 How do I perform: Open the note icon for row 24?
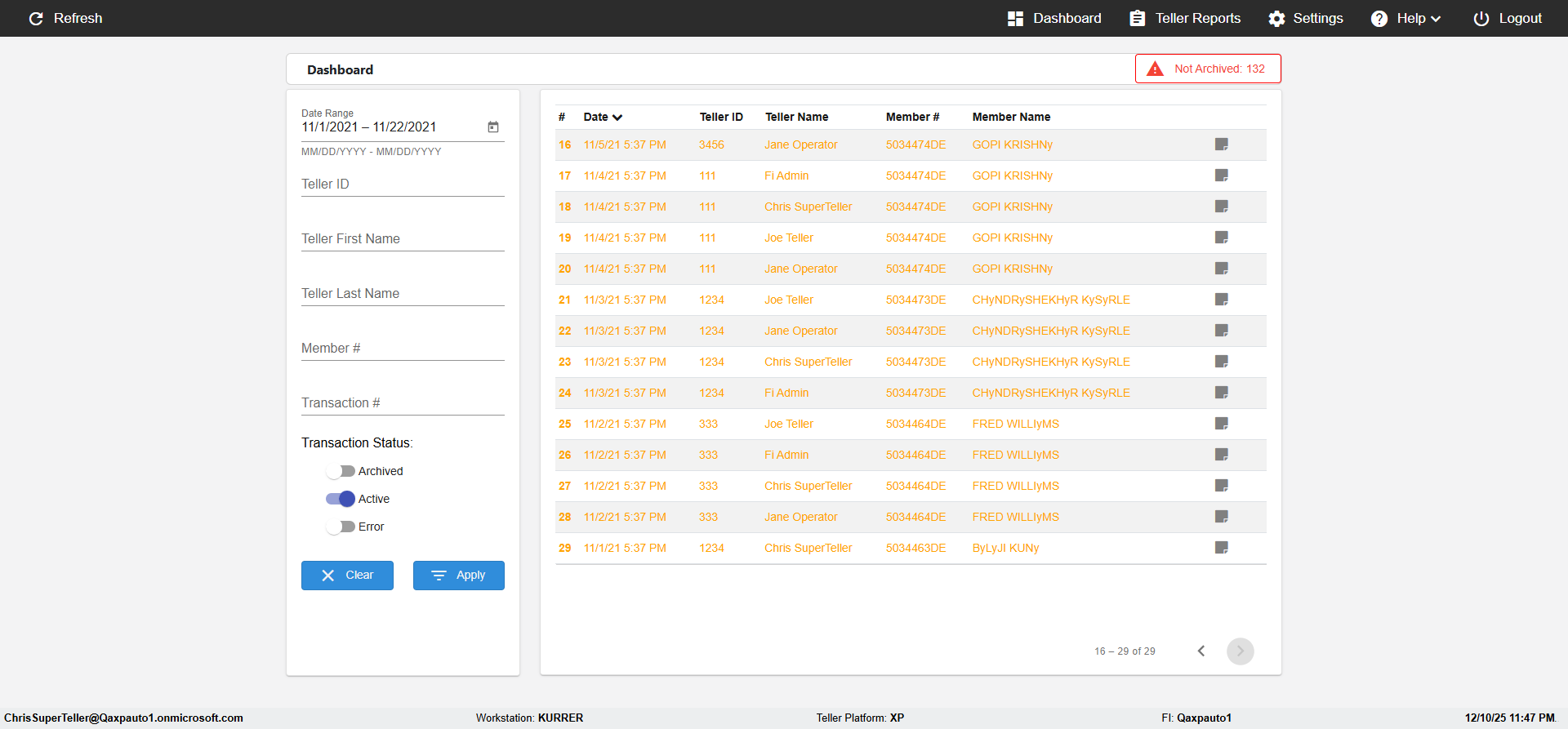(x=1222, y=393)
